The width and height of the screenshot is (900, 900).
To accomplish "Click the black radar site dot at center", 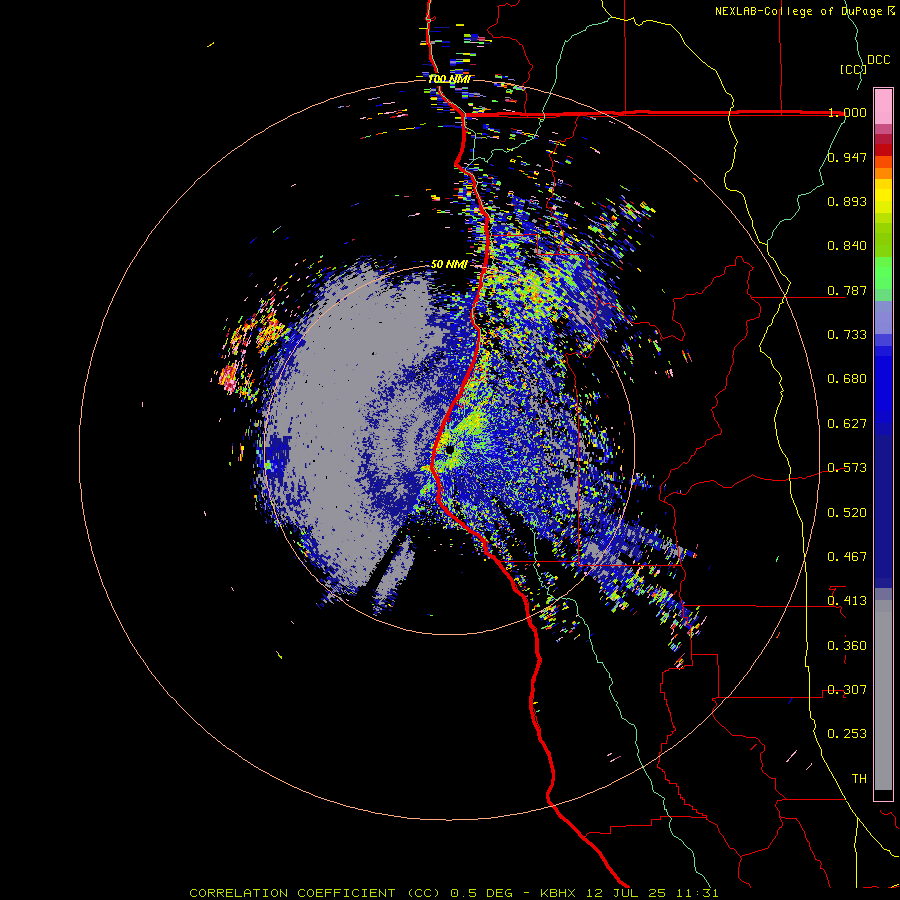I will click(449, 450).
